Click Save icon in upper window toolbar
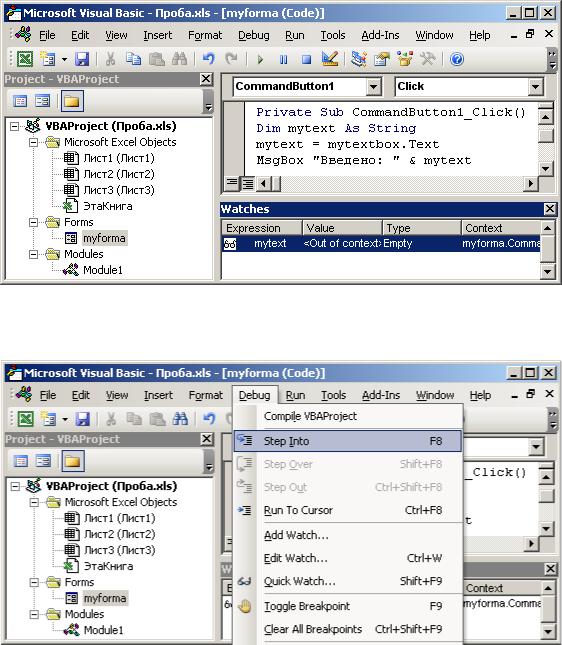Screen dimensions: 562x645 tap(82, 59)
